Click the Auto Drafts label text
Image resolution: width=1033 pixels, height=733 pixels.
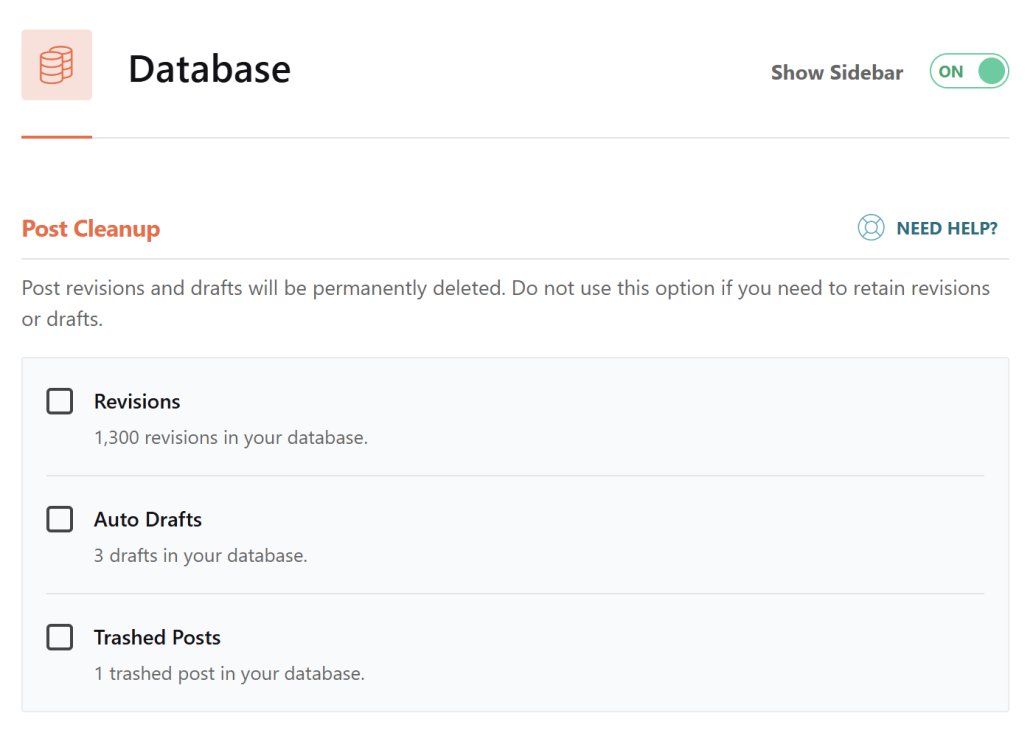coord(147,519)
